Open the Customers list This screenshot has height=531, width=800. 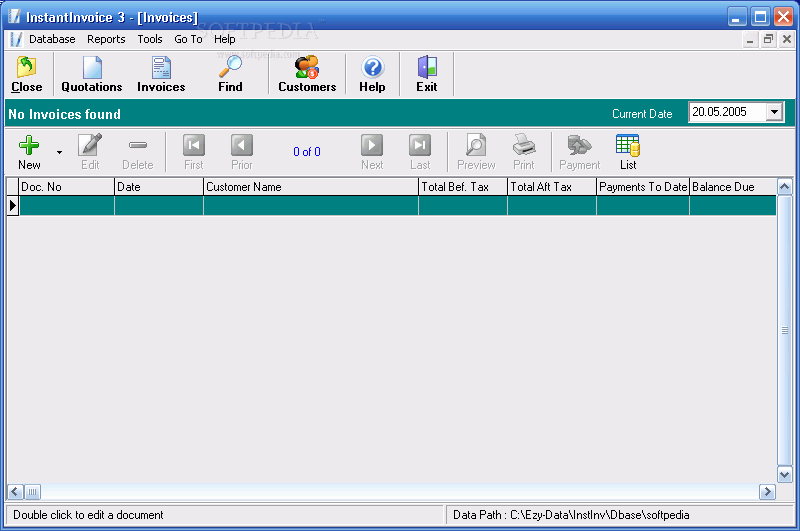coord(307,74)
